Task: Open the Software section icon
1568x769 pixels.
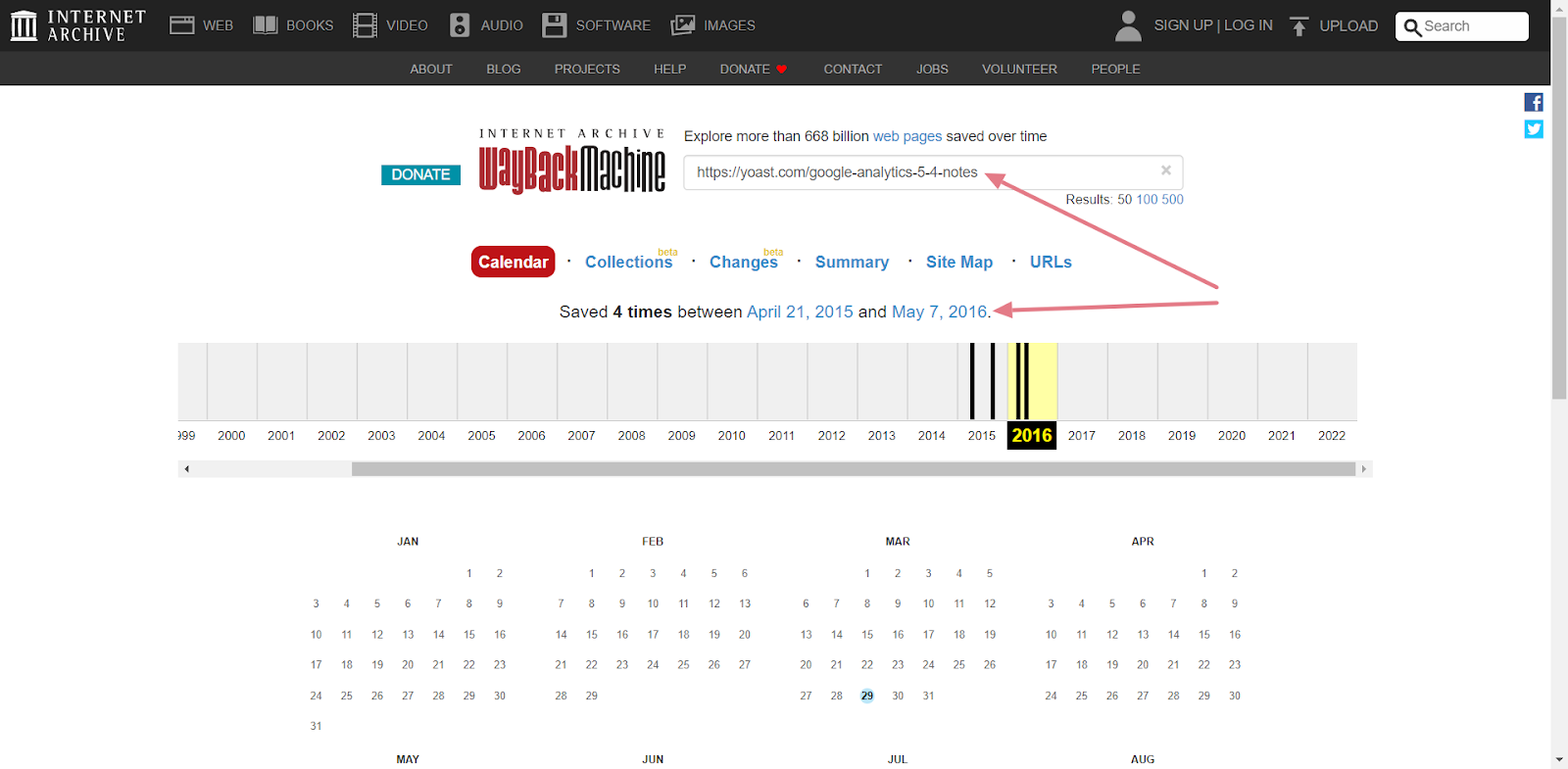Action: pos(555,25)
